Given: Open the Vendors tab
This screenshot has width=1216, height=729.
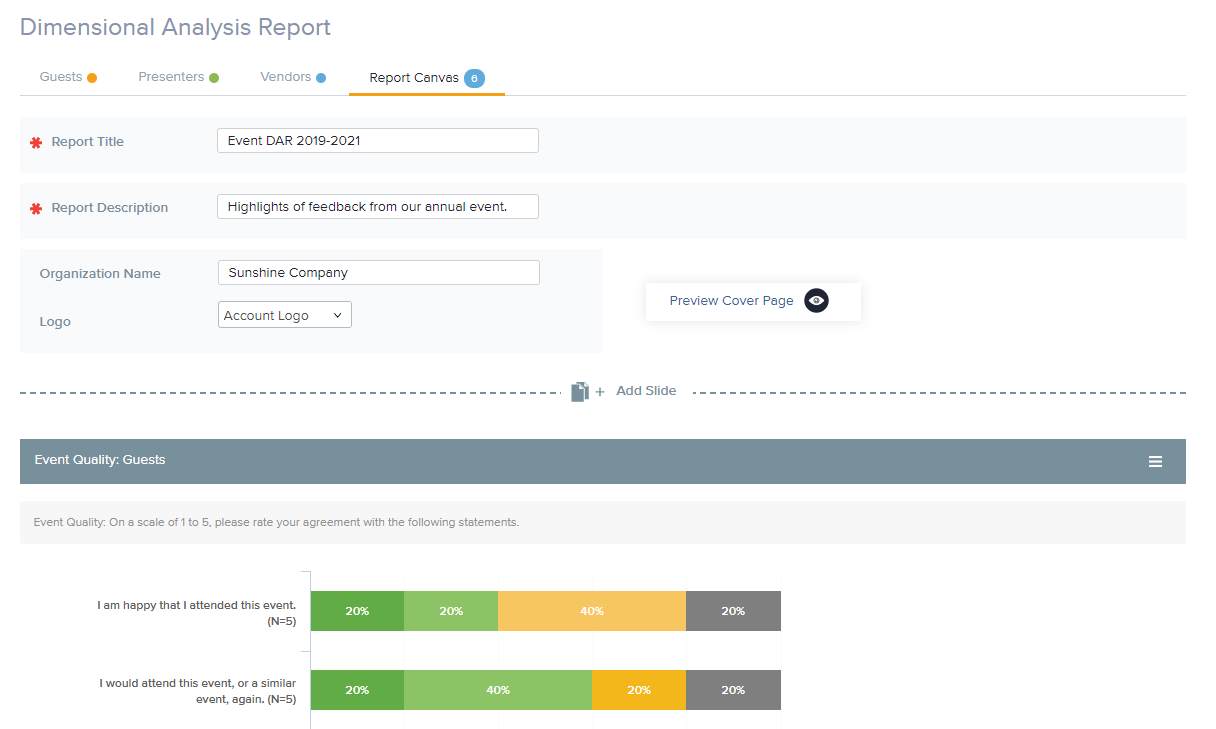Looking at the screenshot, I should (285, 77).
